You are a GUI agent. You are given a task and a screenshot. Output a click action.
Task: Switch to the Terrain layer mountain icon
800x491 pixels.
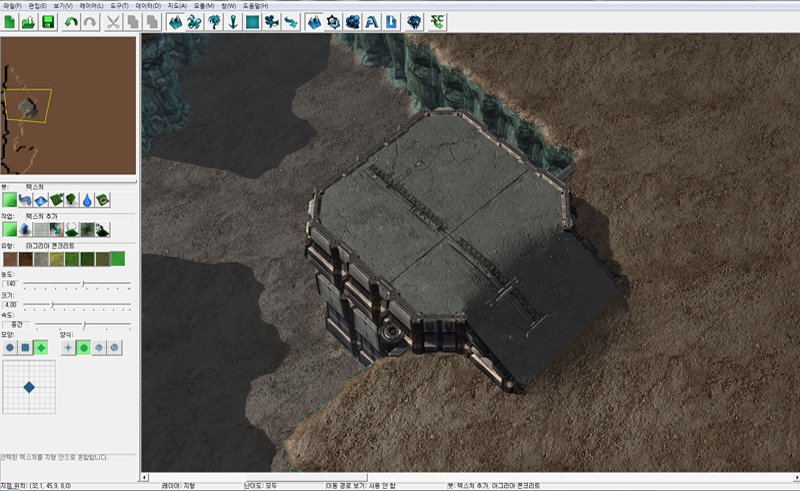[x=176, y=22]
